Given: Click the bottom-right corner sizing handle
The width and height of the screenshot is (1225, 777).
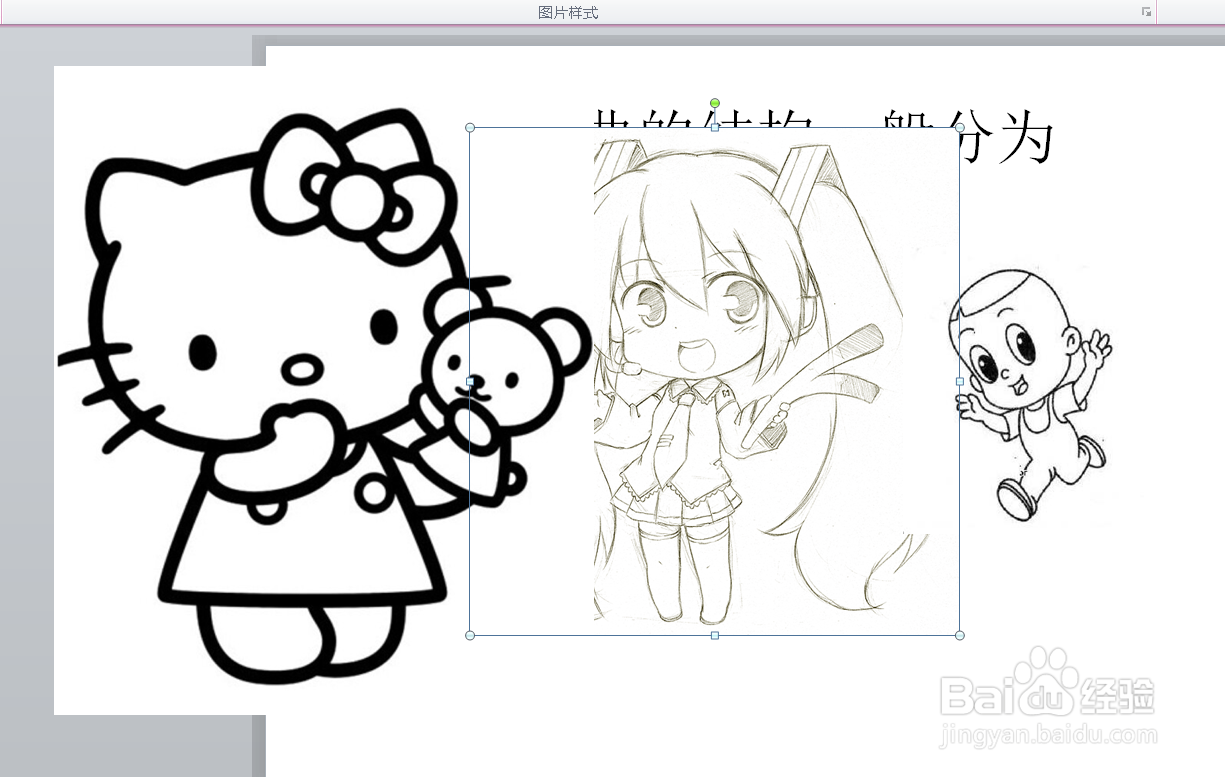Looking at the screenshot, I should [960, 635].
